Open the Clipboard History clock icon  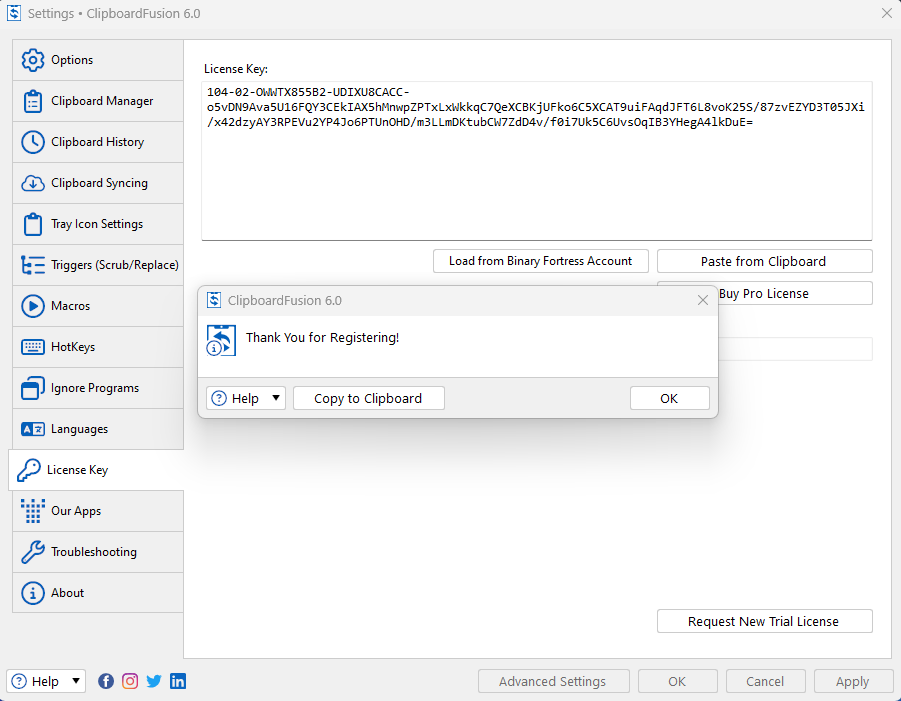[33, 142]
